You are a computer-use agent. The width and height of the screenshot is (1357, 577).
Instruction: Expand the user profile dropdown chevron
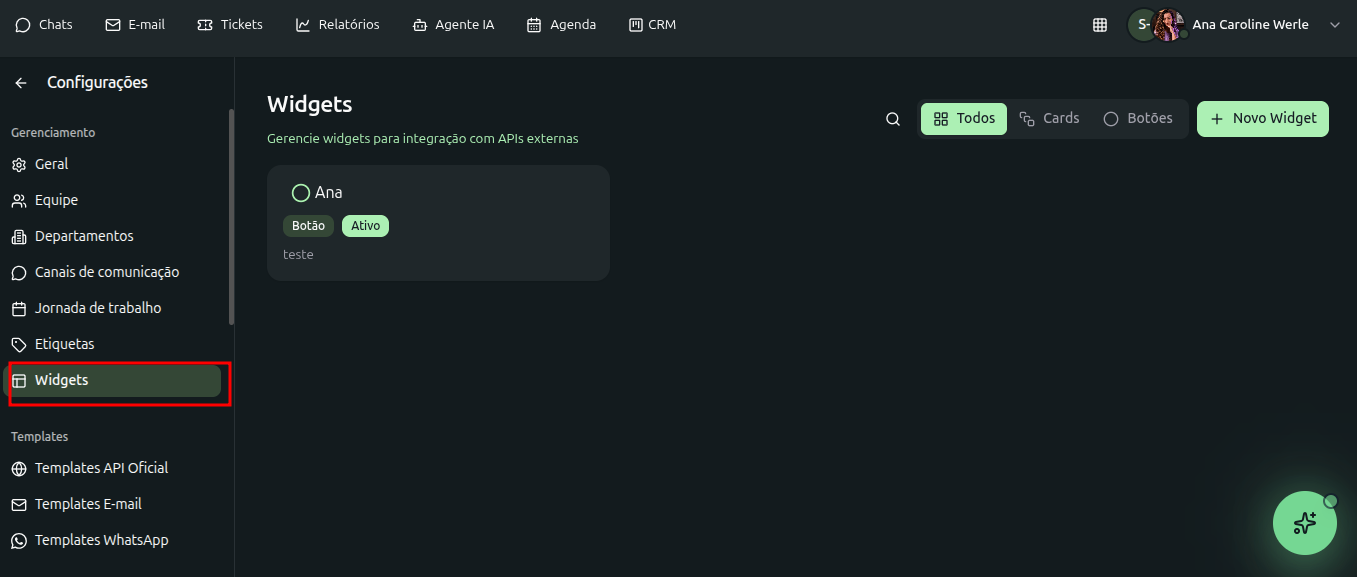pos(1334,25)
